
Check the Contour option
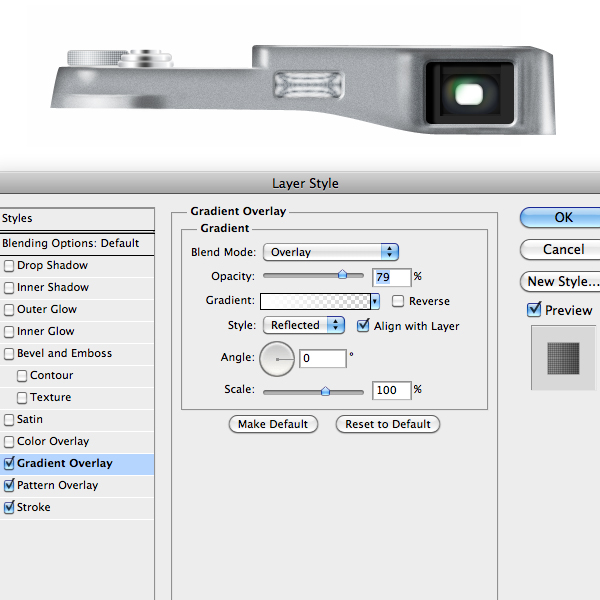tap(22, 376)
